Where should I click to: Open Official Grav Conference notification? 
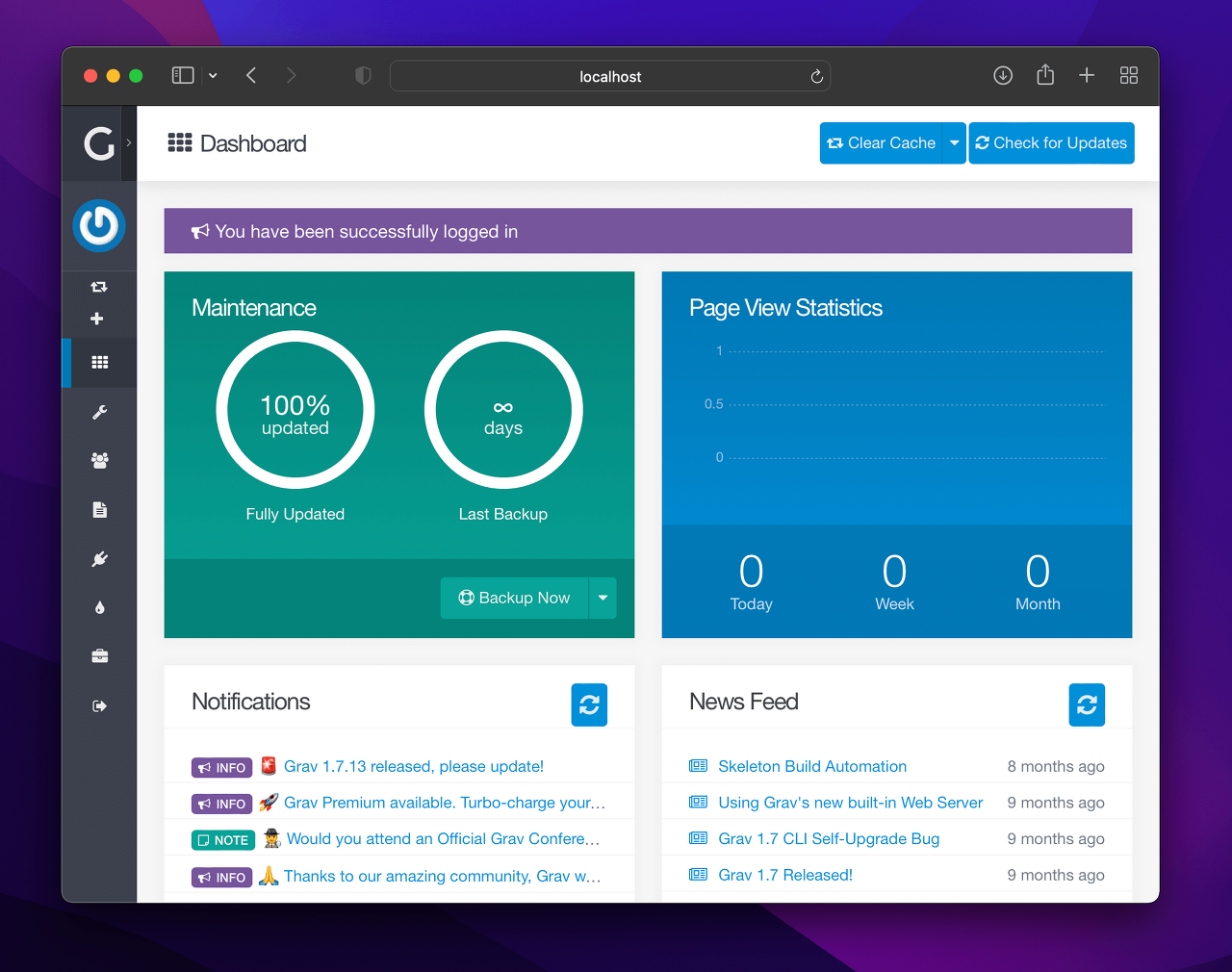tap(443, 839)
